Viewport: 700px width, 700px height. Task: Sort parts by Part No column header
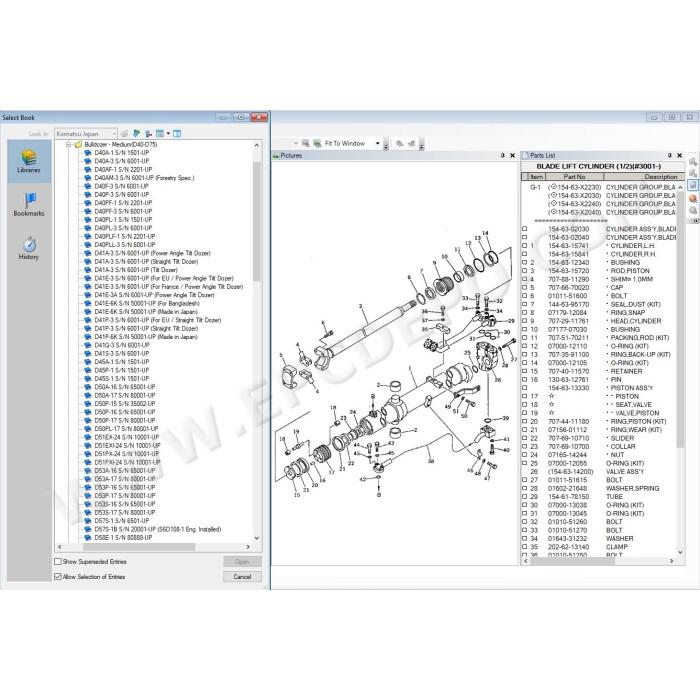[x=574, y=177]
